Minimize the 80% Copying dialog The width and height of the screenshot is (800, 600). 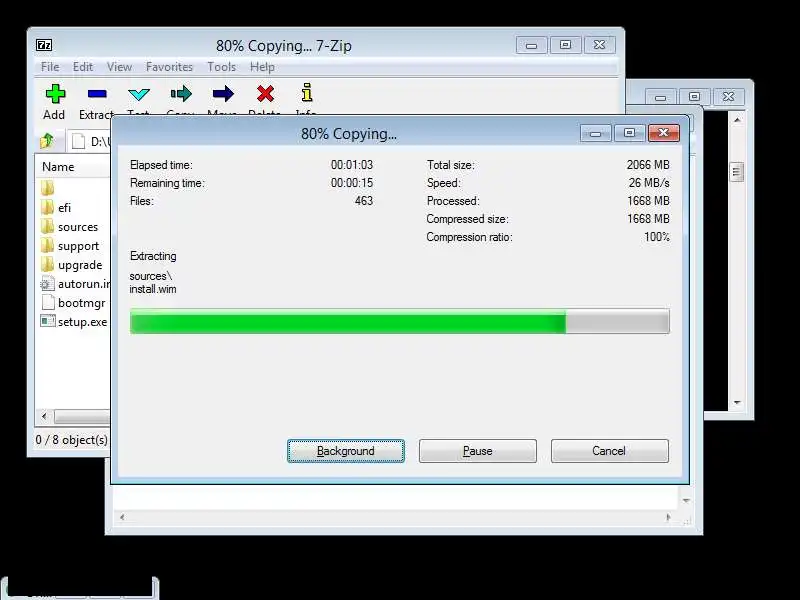pyautogui.click(x=595, y=133)
